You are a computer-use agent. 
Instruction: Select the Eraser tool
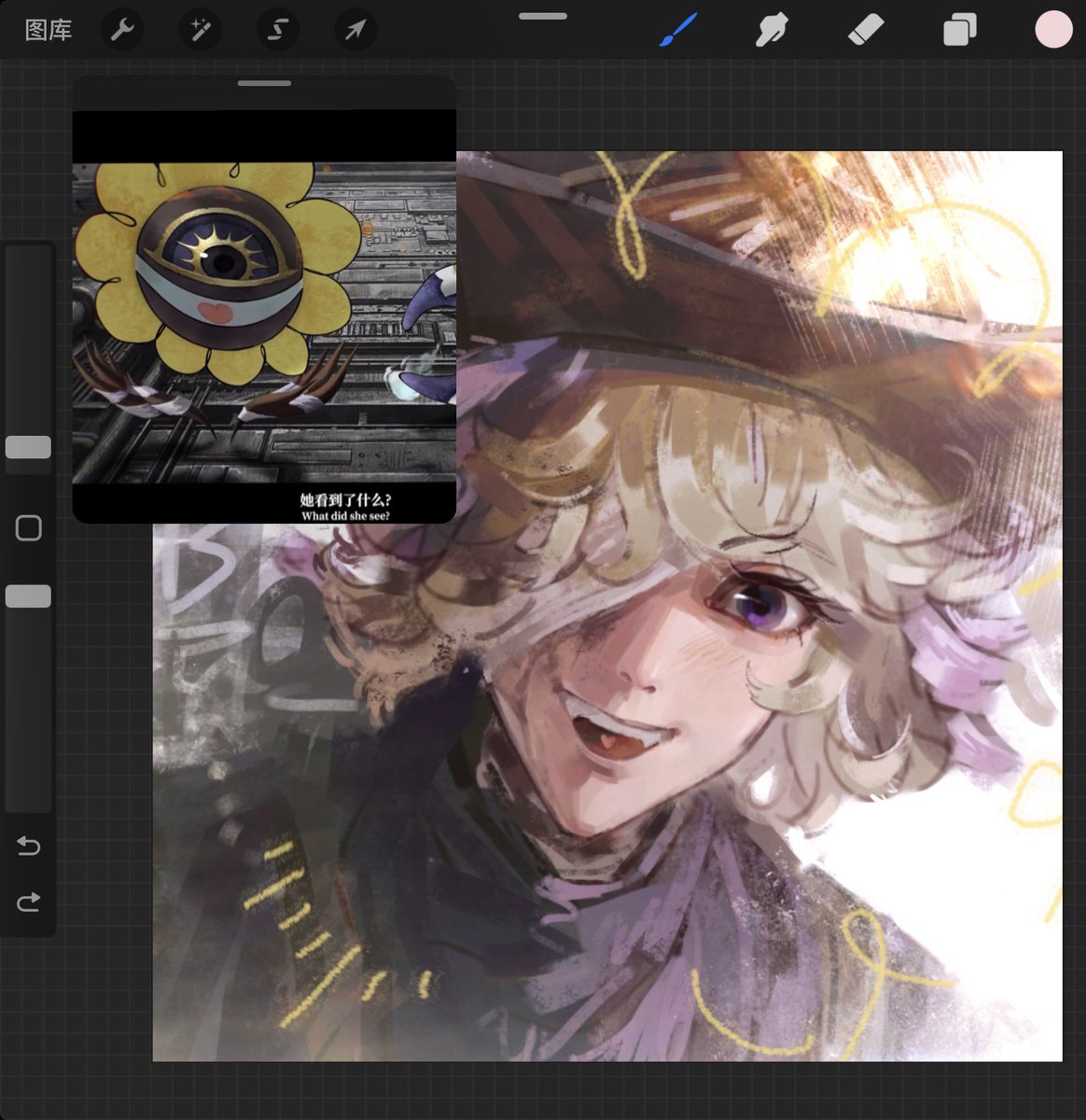coord(866,30)
